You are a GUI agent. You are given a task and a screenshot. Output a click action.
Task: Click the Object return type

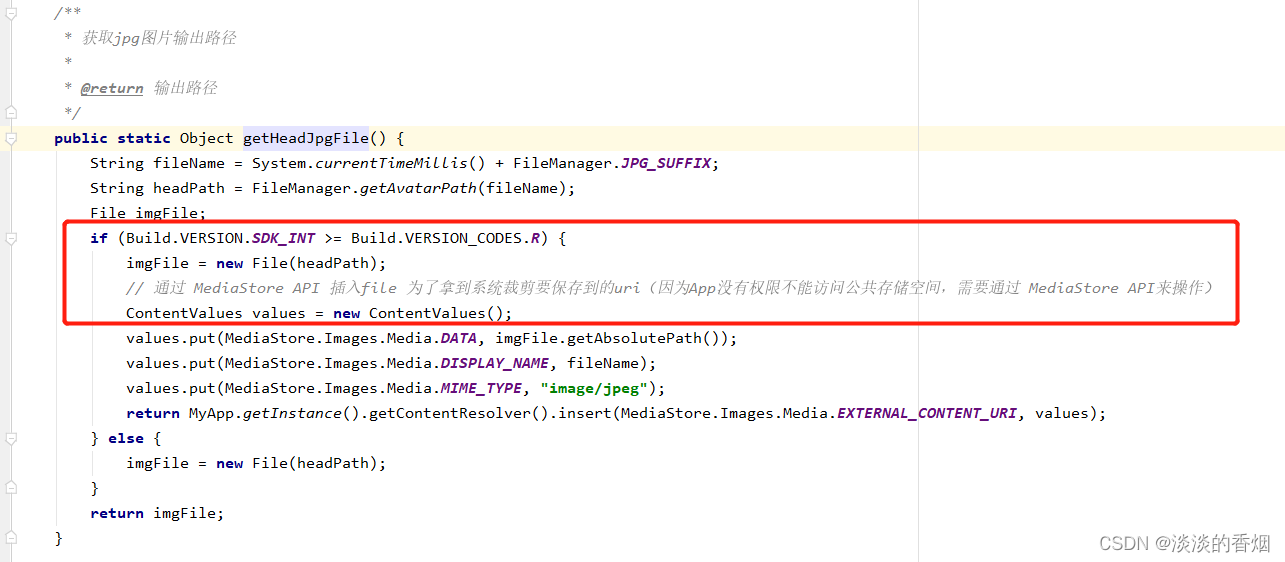pyautogui.click(x=206, y=138)
